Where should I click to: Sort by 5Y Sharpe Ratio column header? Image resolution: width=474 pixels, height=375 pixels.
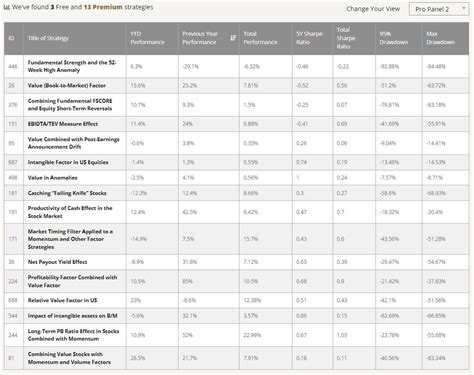[309, 38]
